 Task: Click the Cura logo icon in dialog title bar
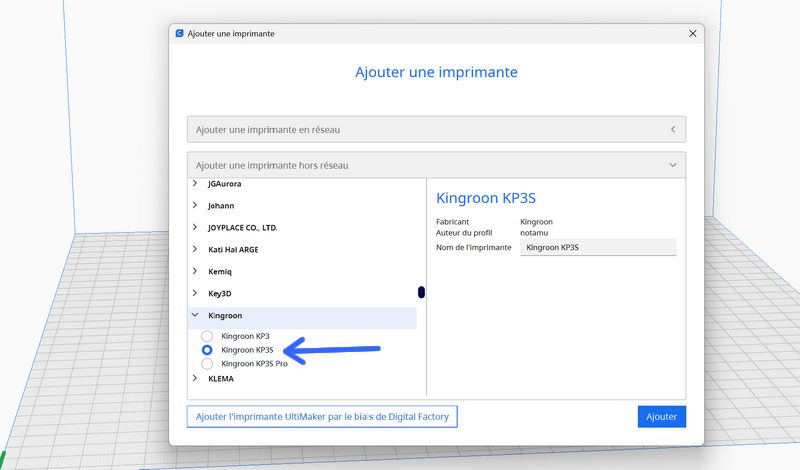[180, 33]
